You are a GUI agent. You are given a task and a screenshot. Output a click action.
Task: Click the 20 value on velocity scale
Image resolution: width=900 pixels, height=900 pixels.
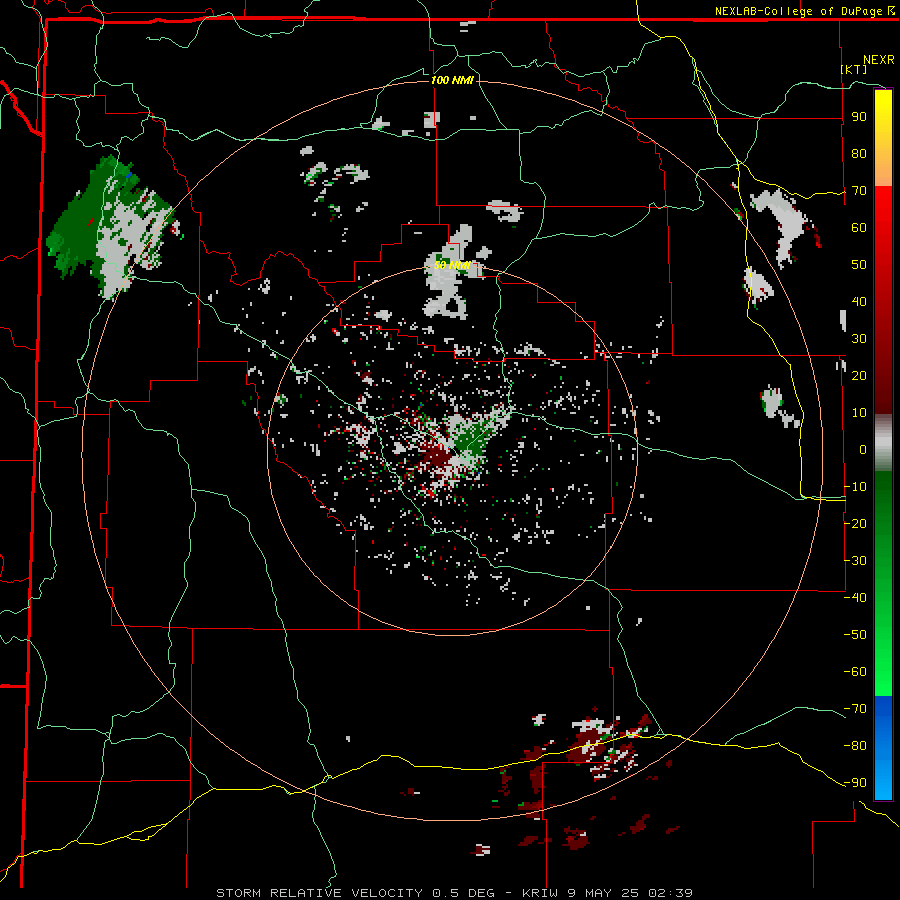click(x=859, y=375)
